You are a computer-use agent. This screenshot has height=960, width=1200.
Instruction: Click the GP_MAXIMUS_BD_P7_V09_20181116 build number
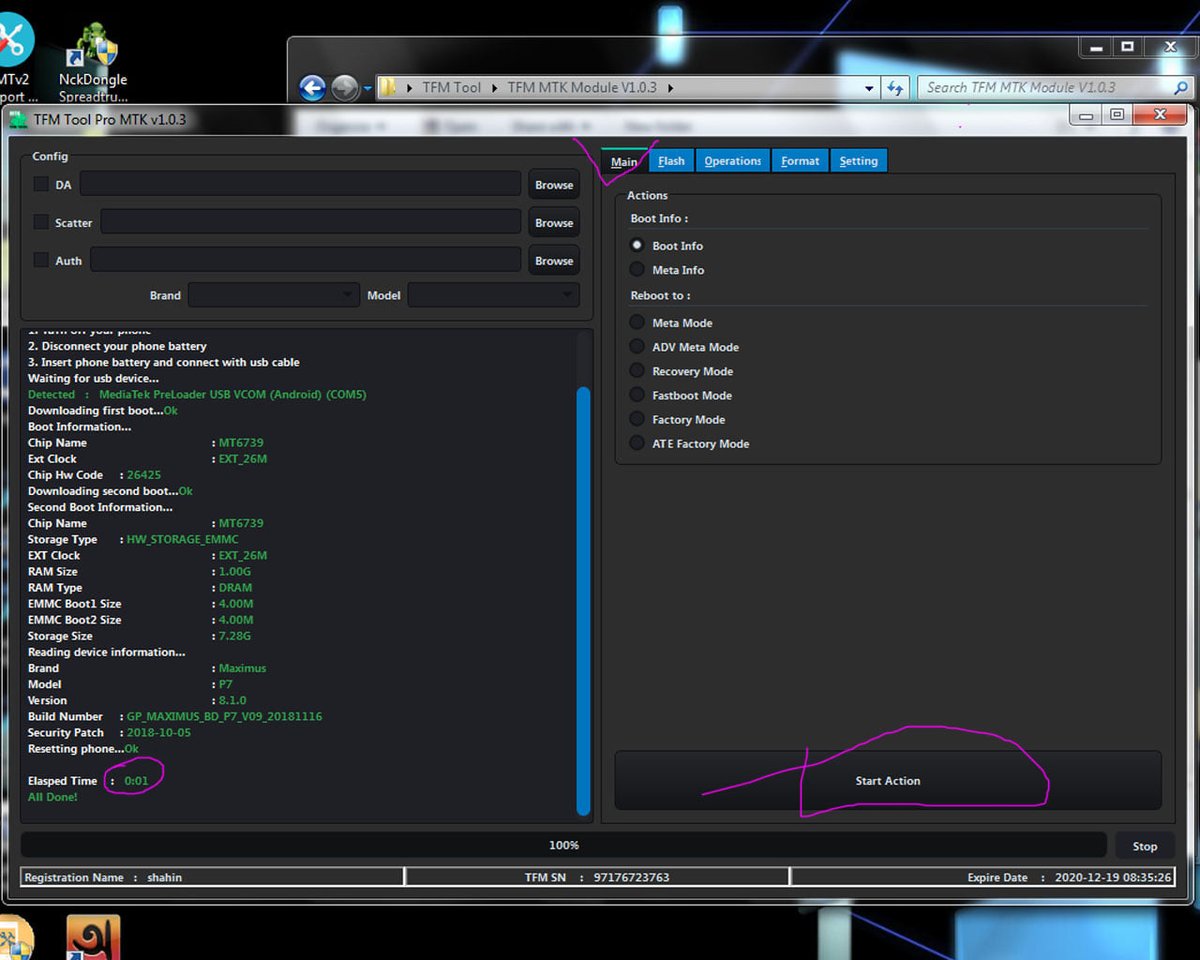tap(224, 716)
